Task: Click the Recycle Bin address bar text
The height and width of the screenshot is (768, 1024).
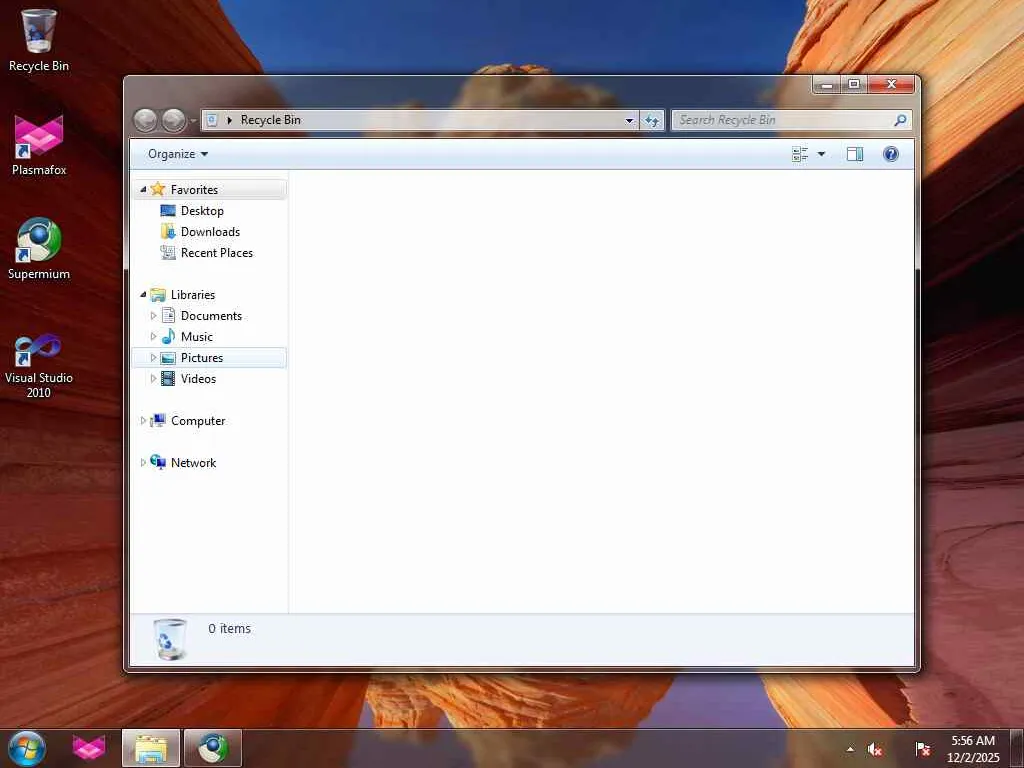Action: (270, 120)
